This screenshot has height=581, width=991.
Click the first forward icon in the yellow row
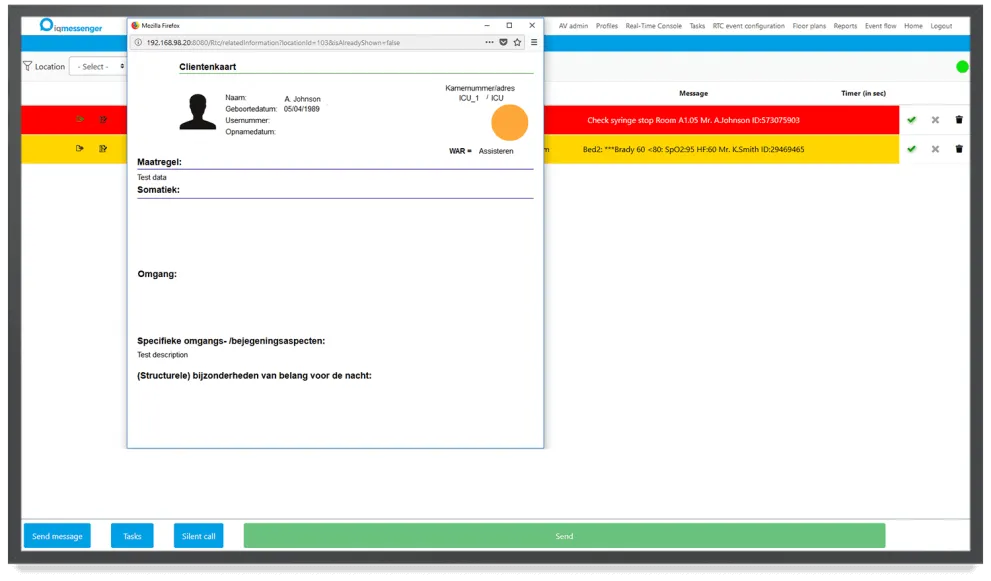[x=80, y=149]
